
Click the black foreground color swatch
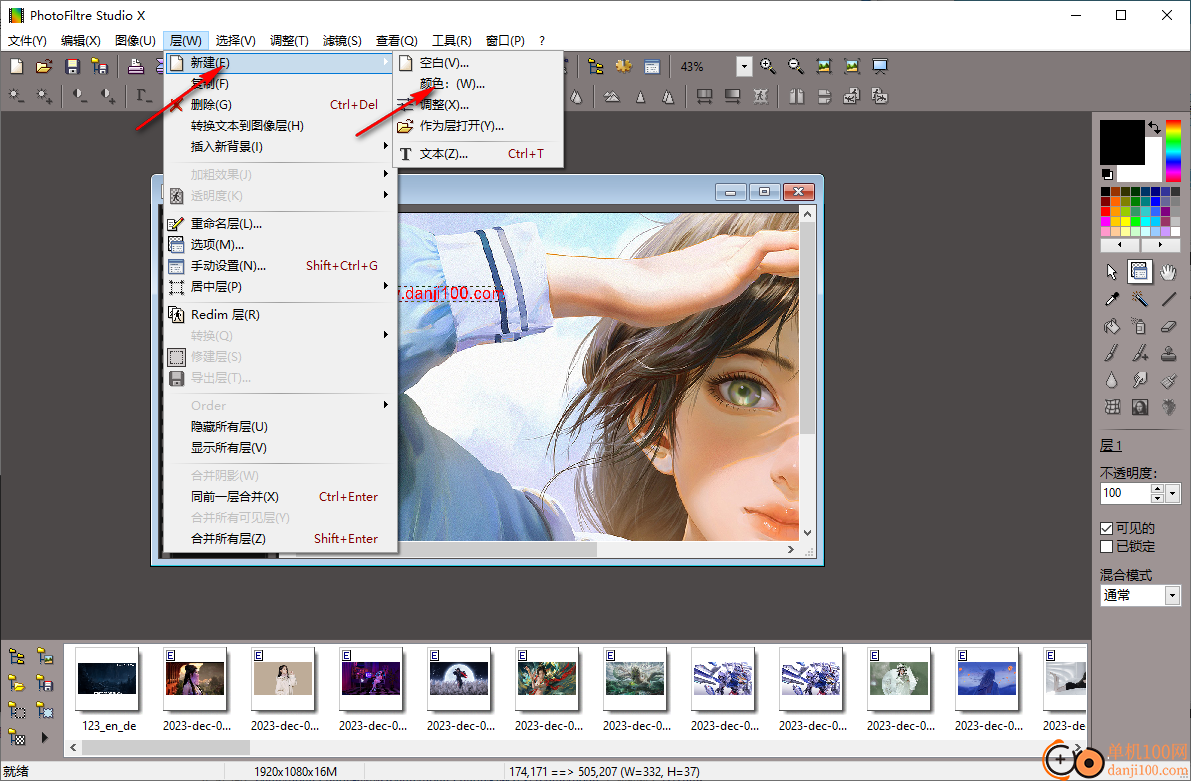coord(1122,142)
